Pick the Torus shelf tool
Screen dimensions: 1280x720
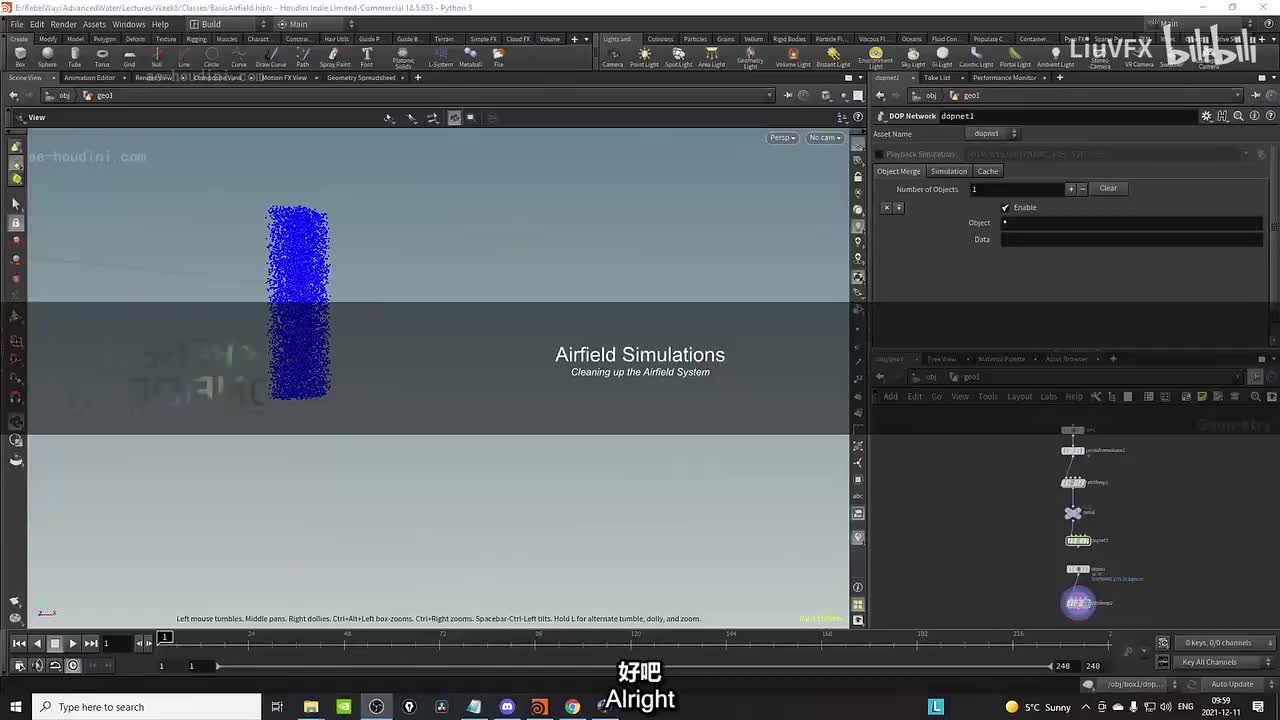coord(102,57)
